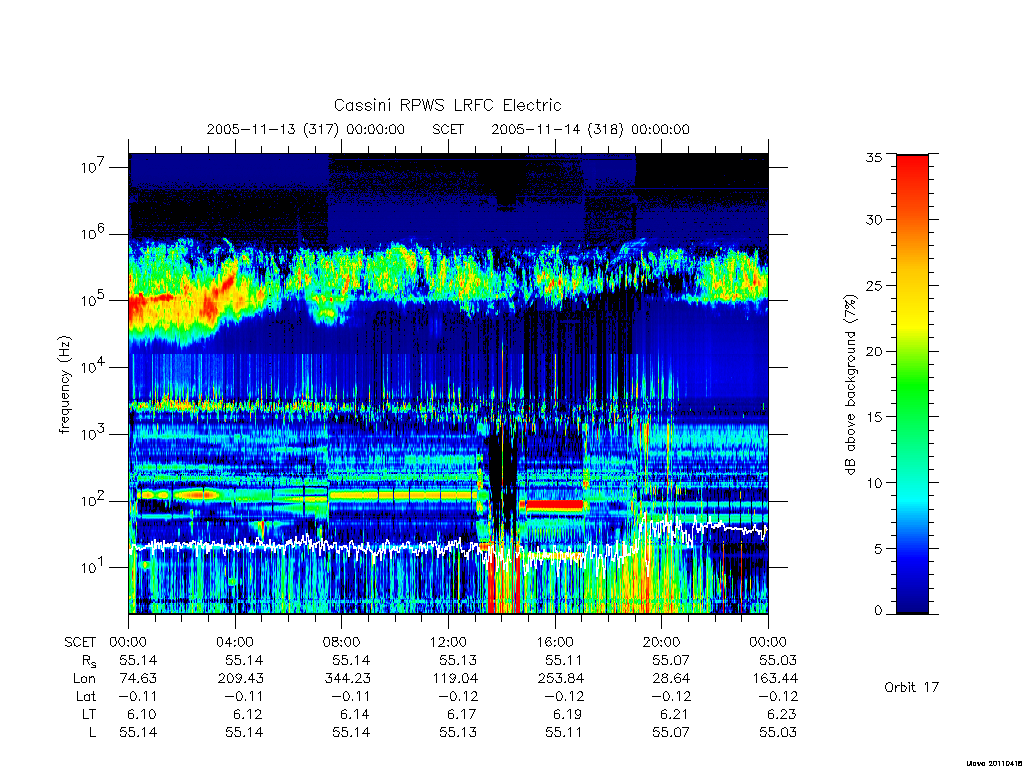The width and height of the screenshot is (1024, 768).
Task: Select the end date 2005-11-14 (318) header
Action: [590, 129]
